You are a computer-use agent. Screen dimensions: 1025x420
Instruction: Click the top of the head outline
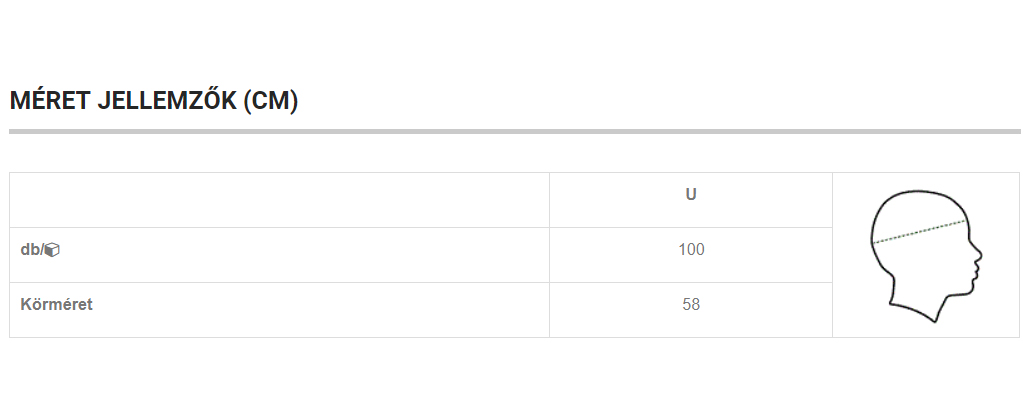[x=915, y=194]
